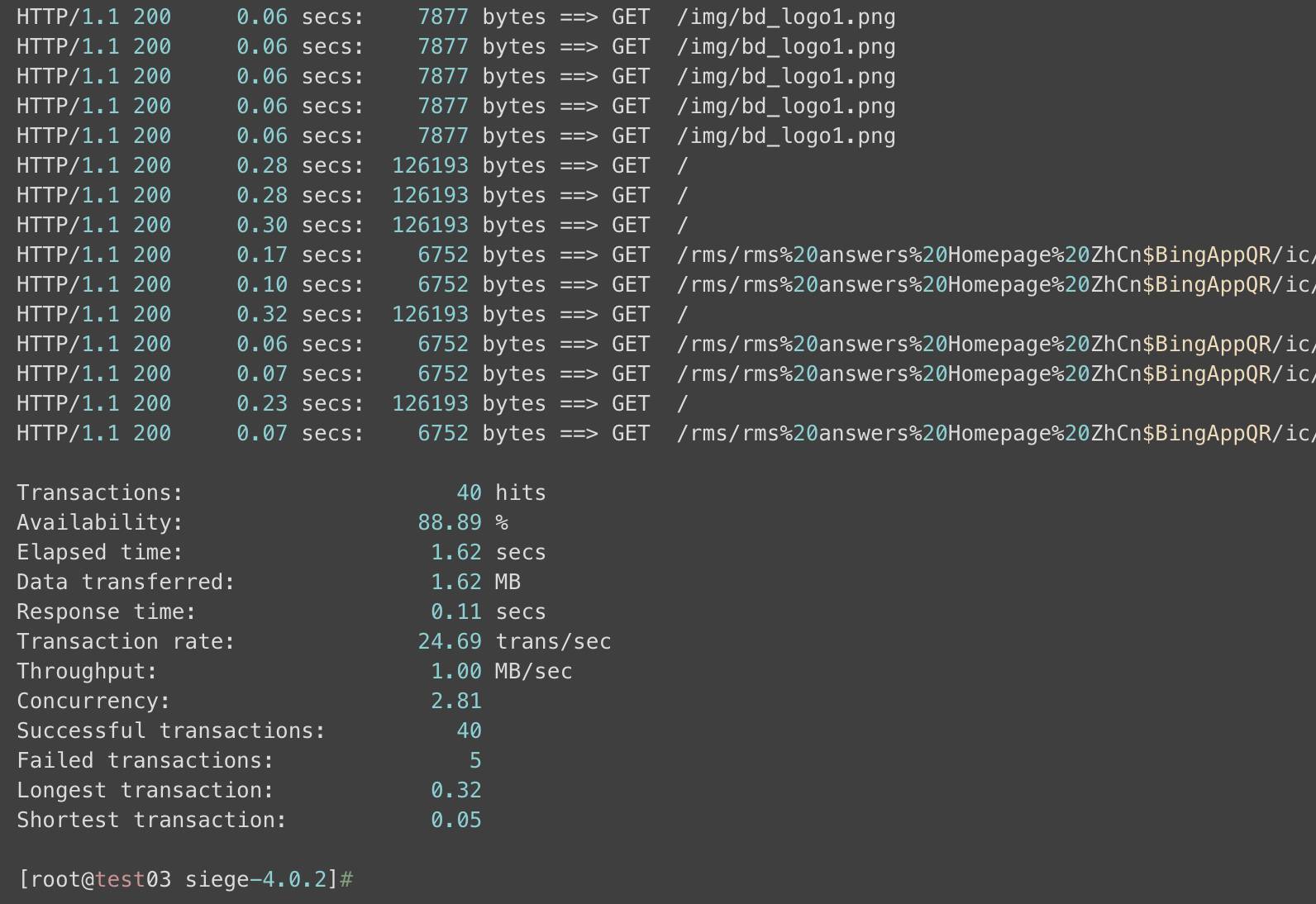Screen dimensions: 1316x904
Task: Click the "Shortest transaction:" label
Action: pyautogui.click(x=151, y=820)
